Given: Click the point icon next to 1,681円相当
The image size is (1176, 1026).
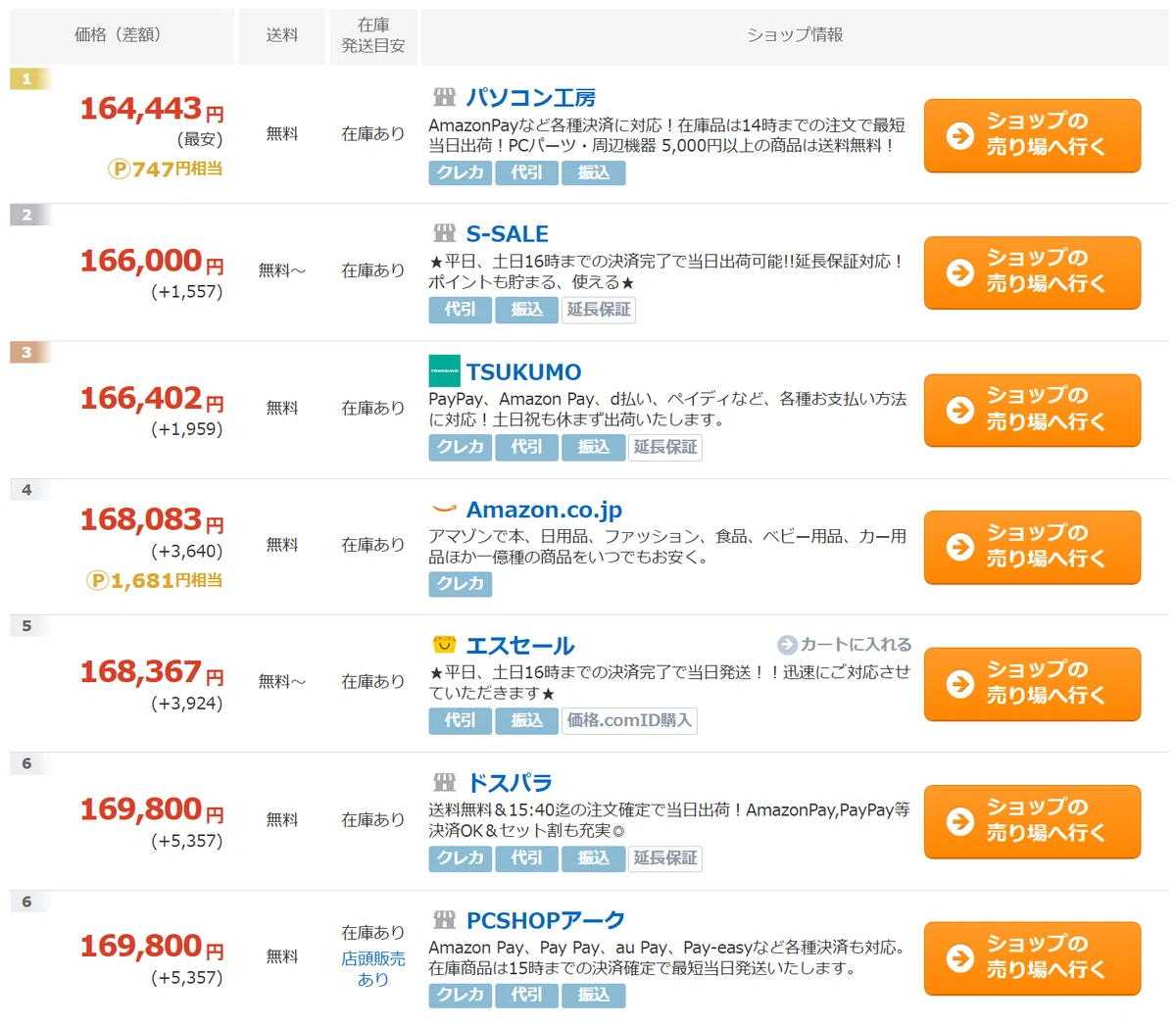Looking at the screenshot, I should click(x=97, y=580).
